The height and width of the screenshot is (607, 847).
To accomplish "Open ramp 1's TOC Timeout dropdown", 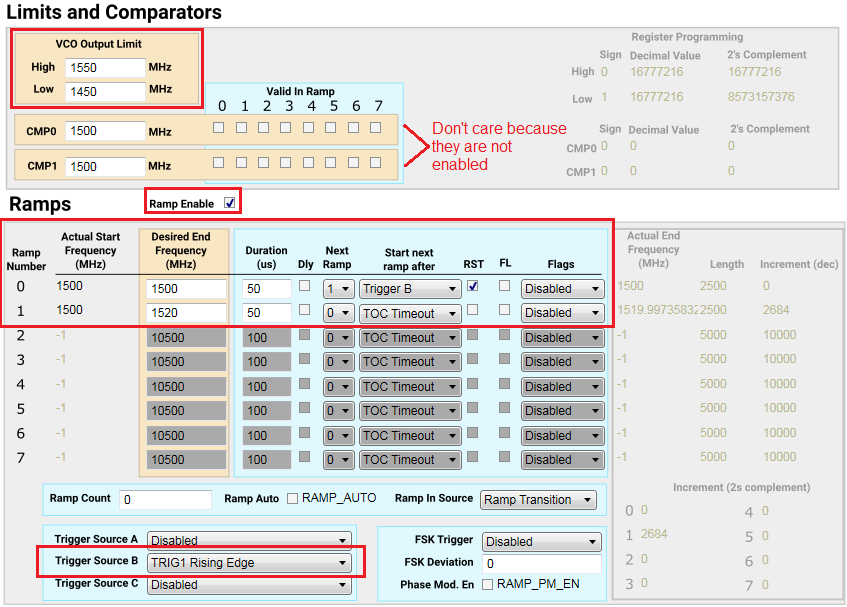I will (x=409, y=312).
